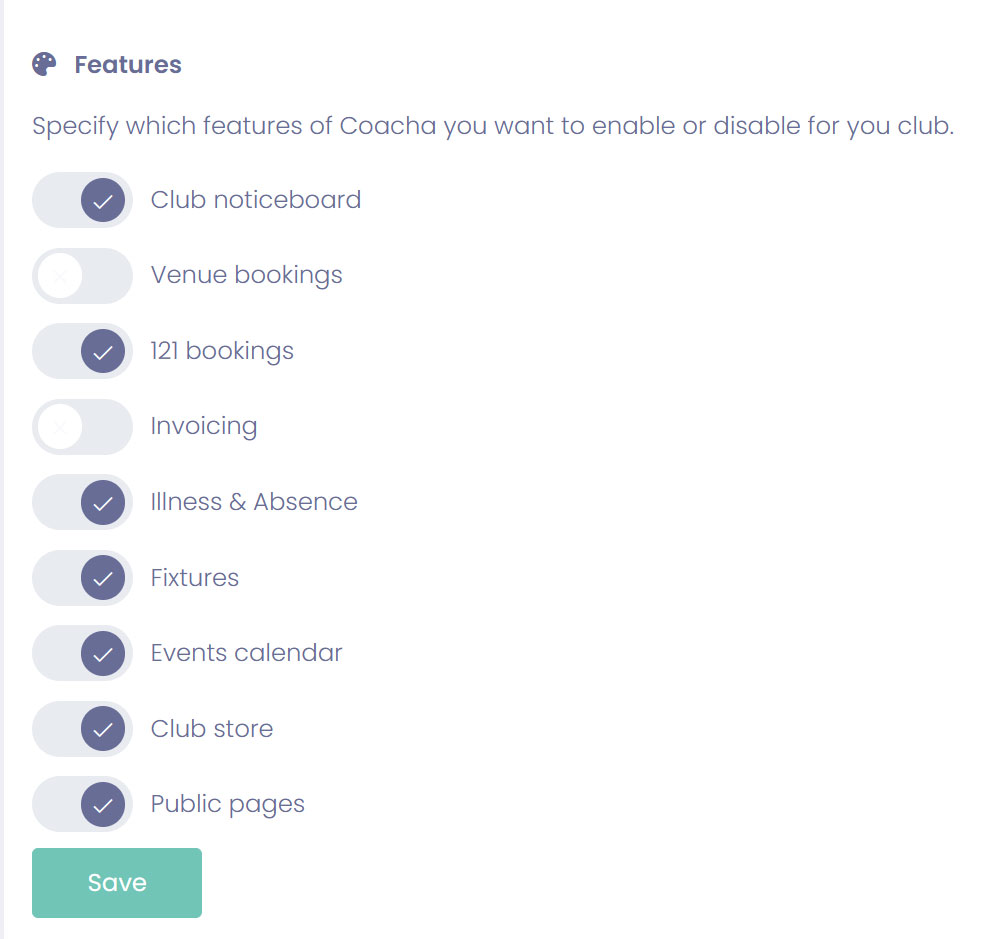The height and width of the screenshot is (939, 1007).
Task: Click the Public pages label text
Action: (228, 804)
